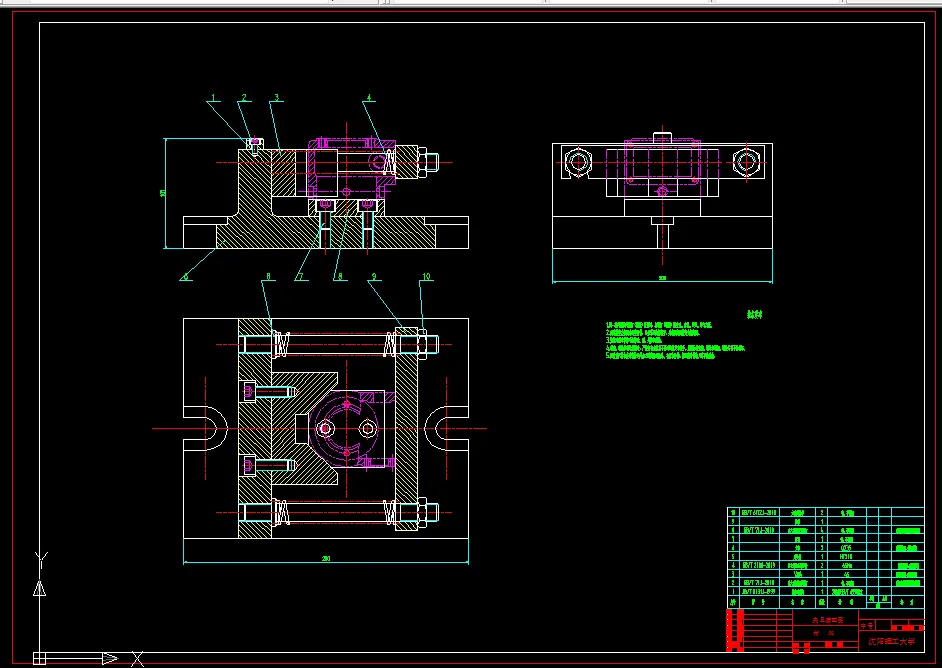Click the red drawing title in title block

(826, 620)
